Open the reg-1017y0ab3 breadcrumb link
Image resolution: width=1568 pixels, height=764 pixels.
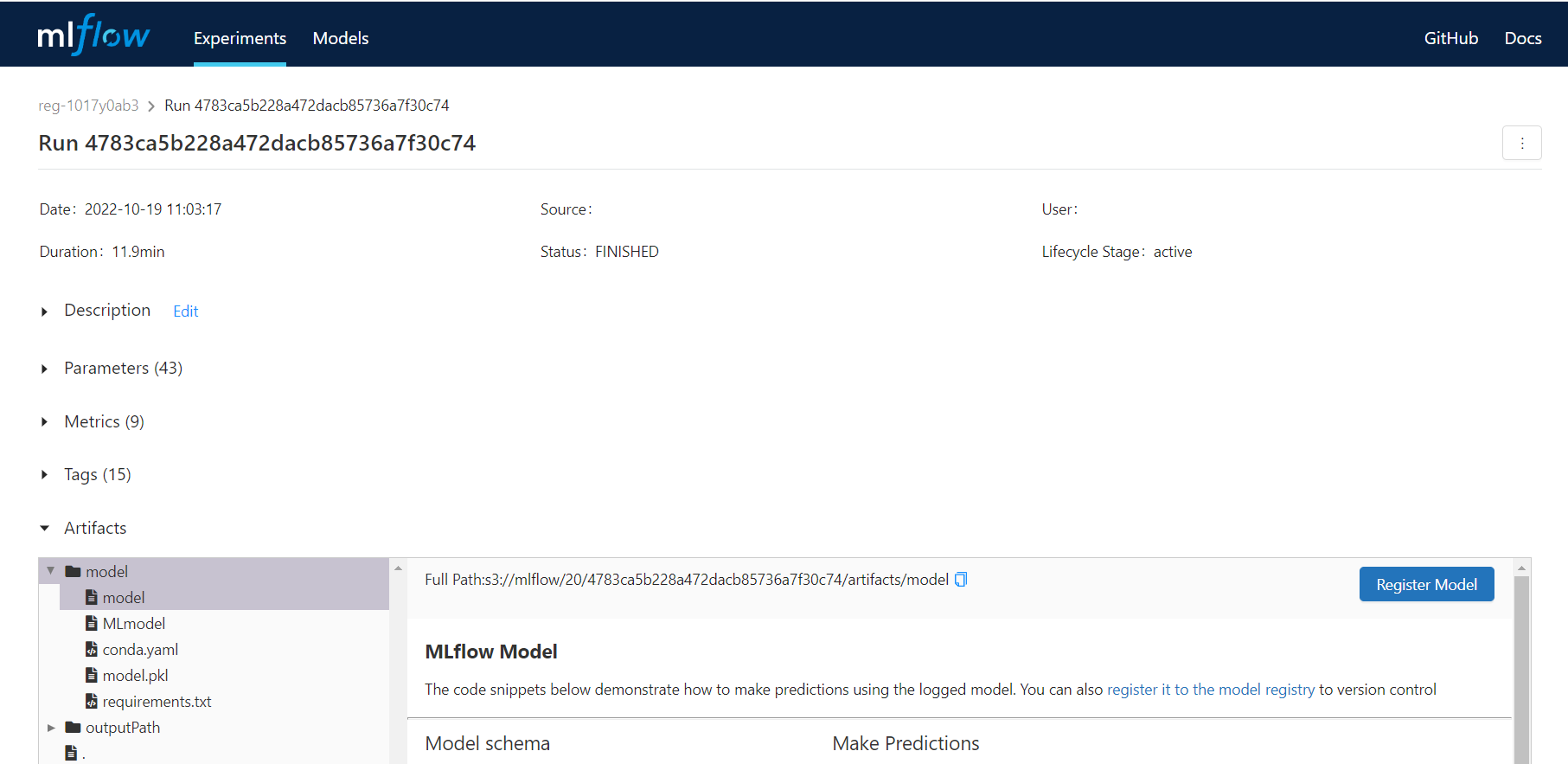point(88,106)
